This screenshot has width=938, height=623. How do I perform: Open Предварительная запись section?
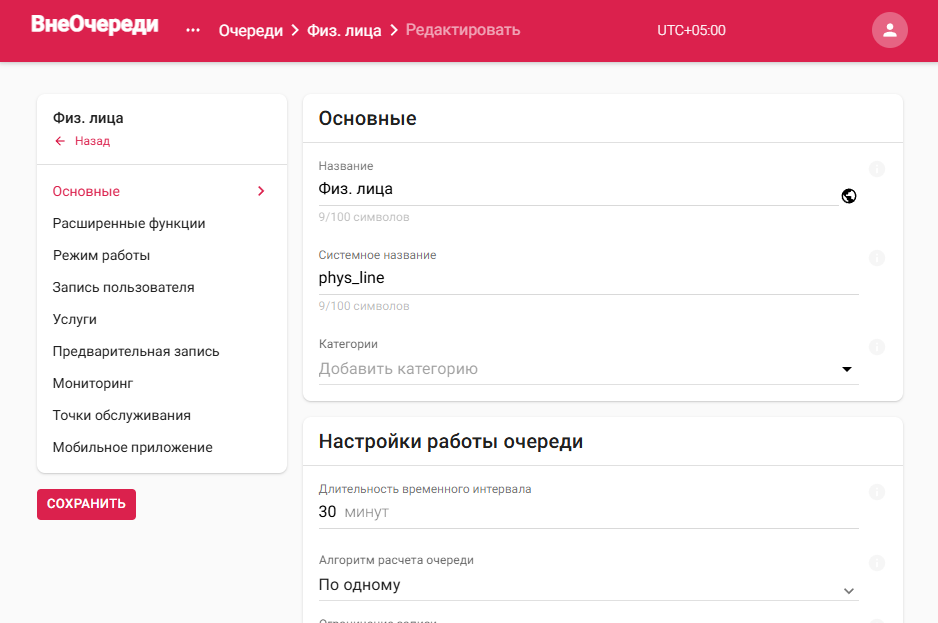pos(136,351)
